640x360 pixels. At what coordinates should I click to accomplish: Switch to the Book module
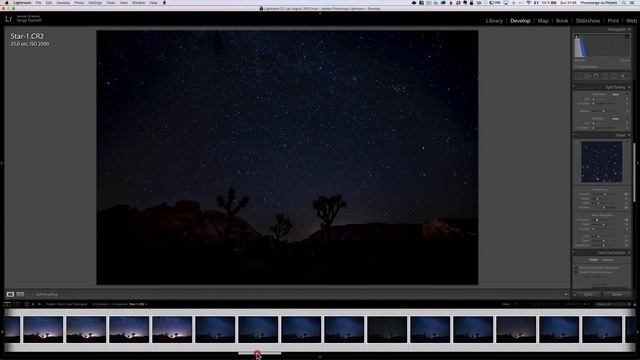(562, 20)
